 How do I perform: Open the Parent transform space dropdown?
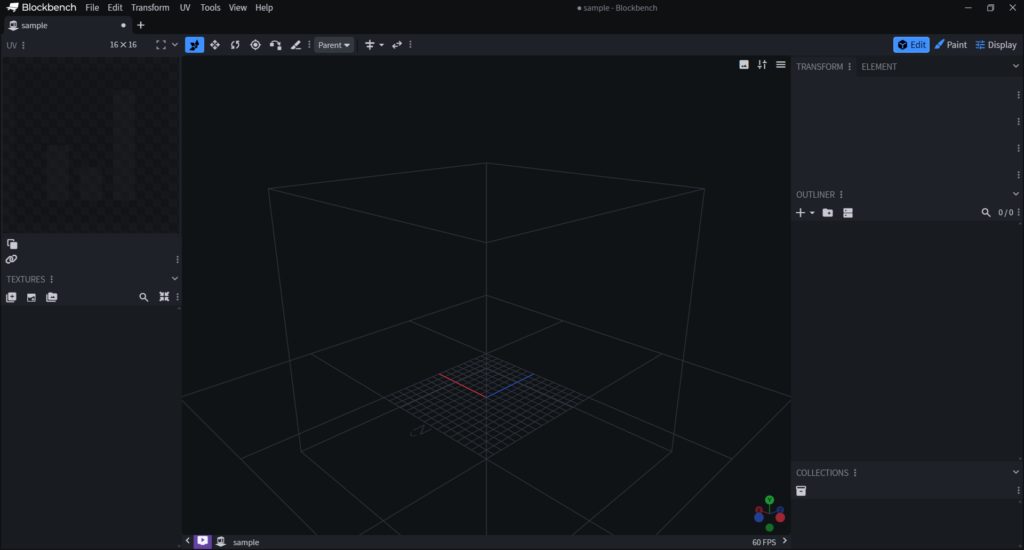[x=334, y=45]
